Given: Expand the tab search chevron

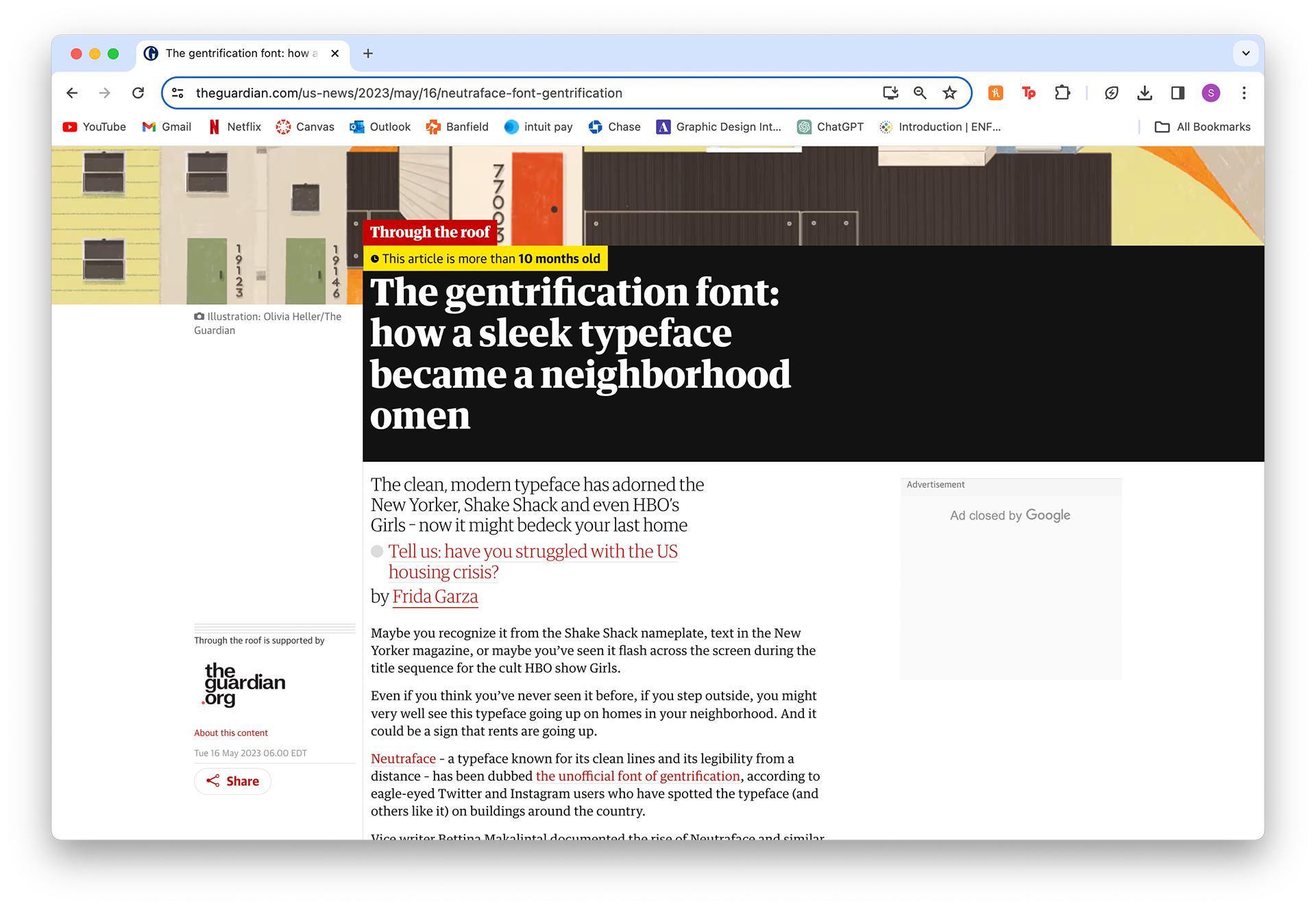Looking at the screenshot, I should coord(1245,53).
